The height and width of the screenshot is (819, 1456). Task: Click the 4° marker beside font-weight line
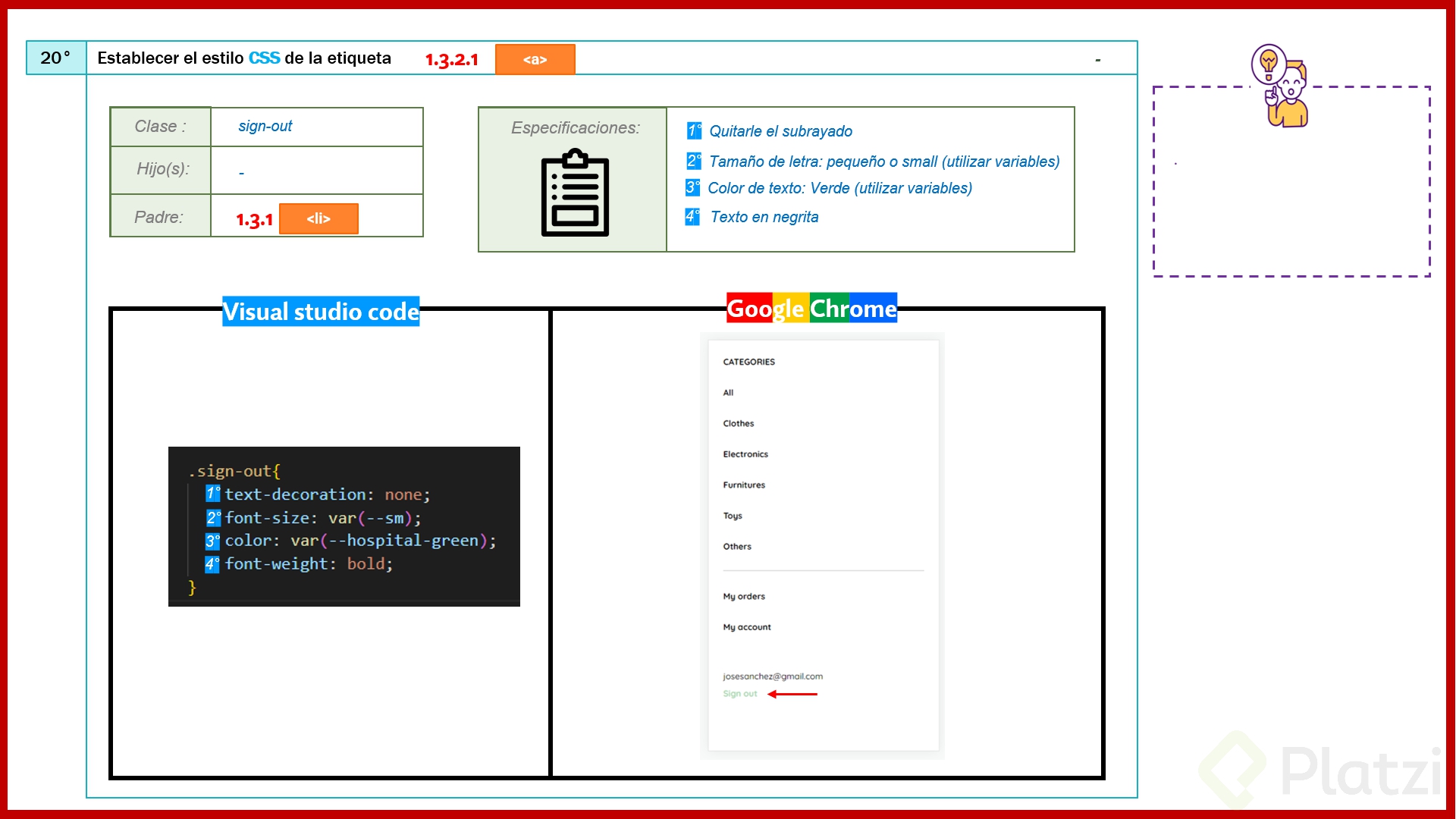212,563
